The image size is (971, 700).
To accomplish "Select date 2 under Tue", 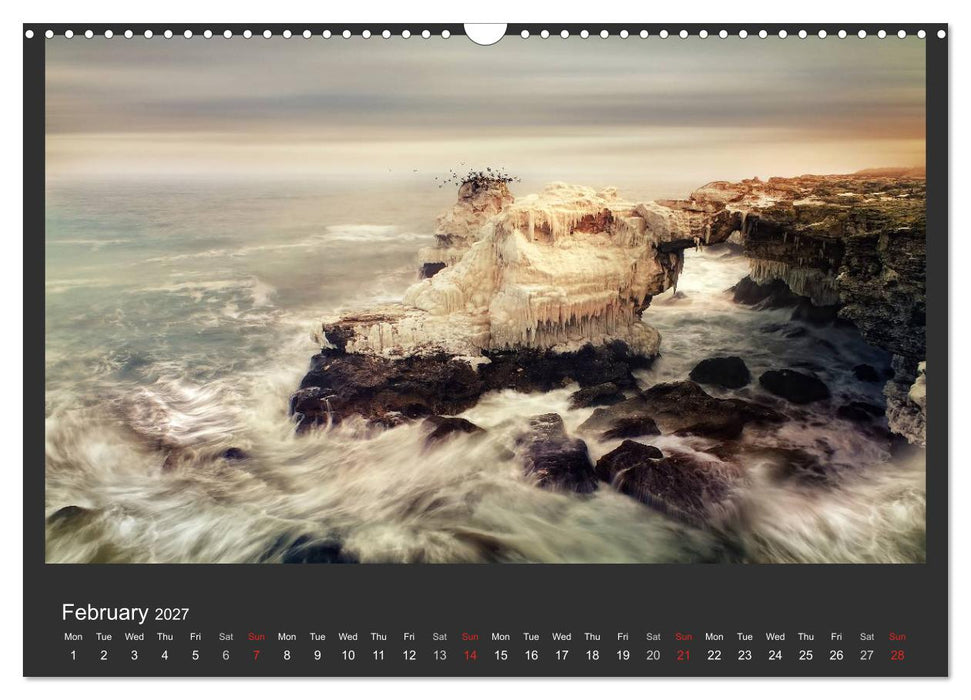I will pos(103,655).
